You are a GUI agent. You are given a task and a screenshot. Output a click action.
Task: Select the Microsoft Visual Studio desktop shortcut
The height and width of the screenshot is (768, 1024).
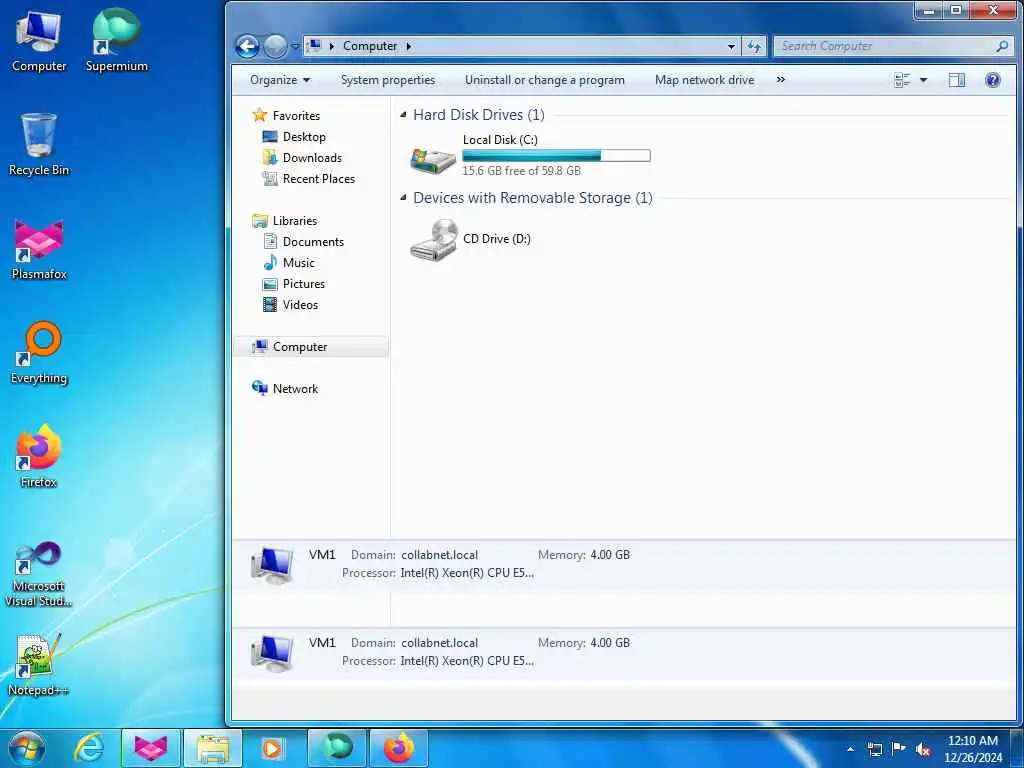click(x=39, y=575)
